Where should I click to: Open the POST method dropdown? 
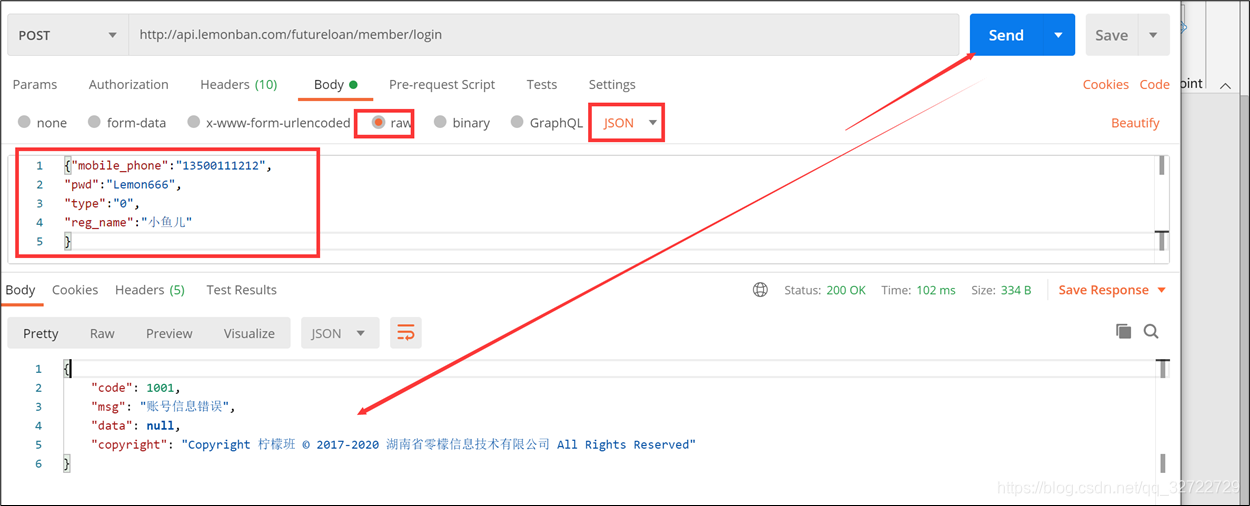67,35
